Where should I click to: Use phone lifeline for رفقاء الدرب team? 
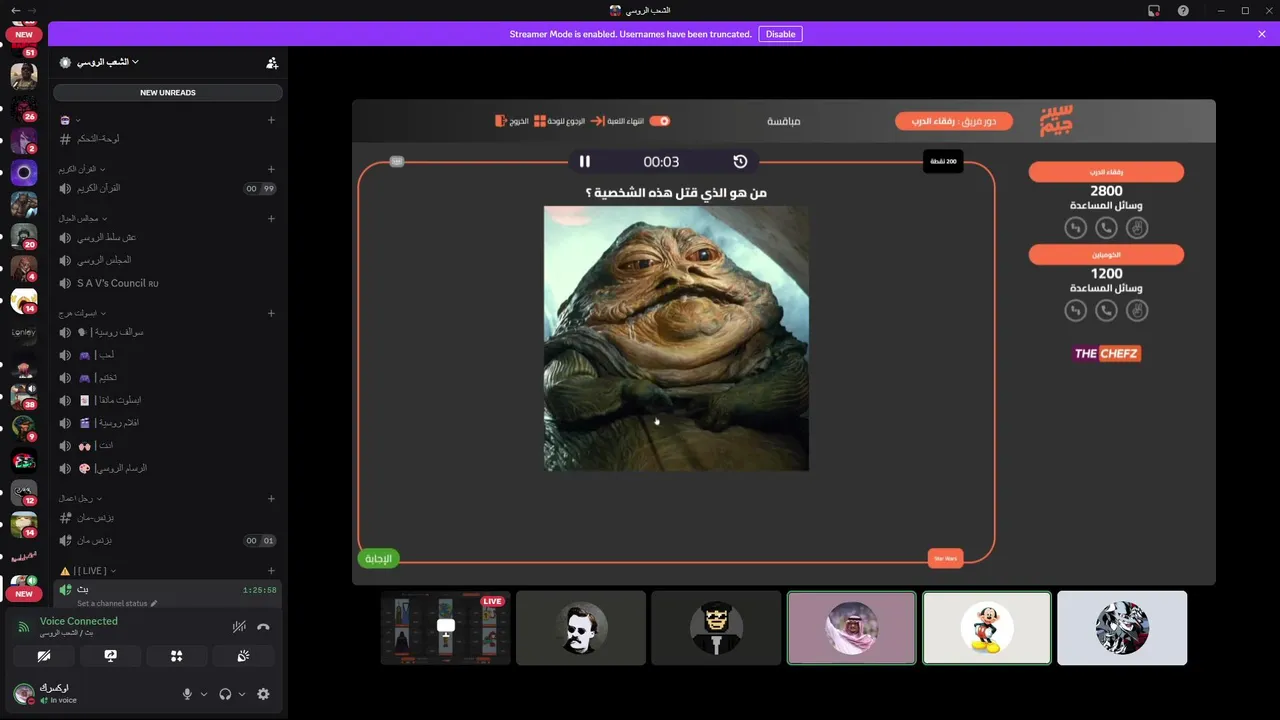[x=1106, y=228]
